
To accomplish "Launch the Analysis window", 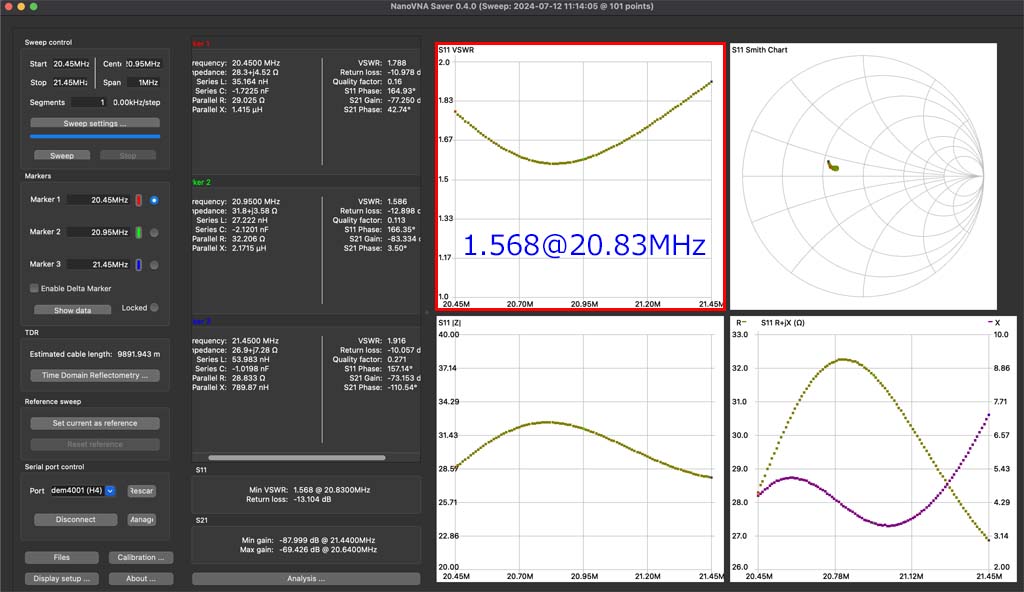I will point(306,579).
